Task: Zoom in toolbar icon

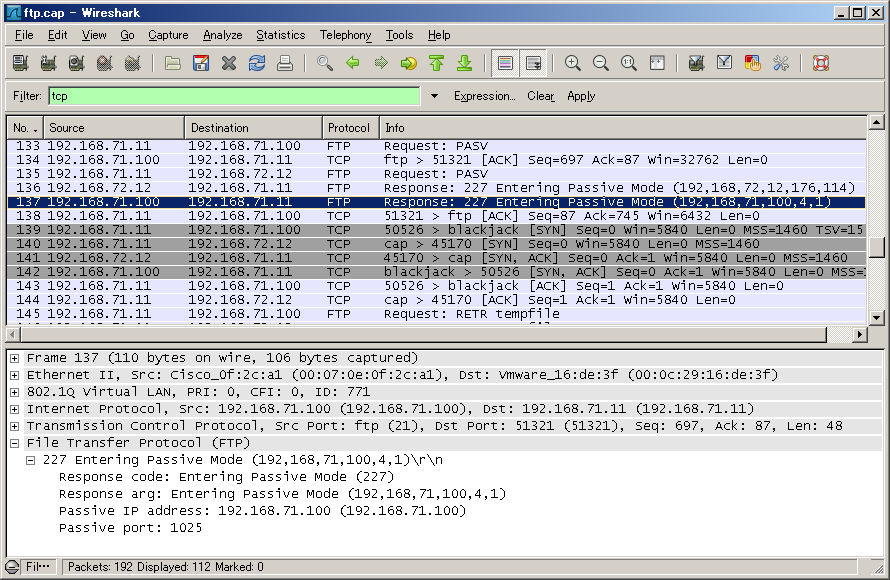Action: [573, 63]
